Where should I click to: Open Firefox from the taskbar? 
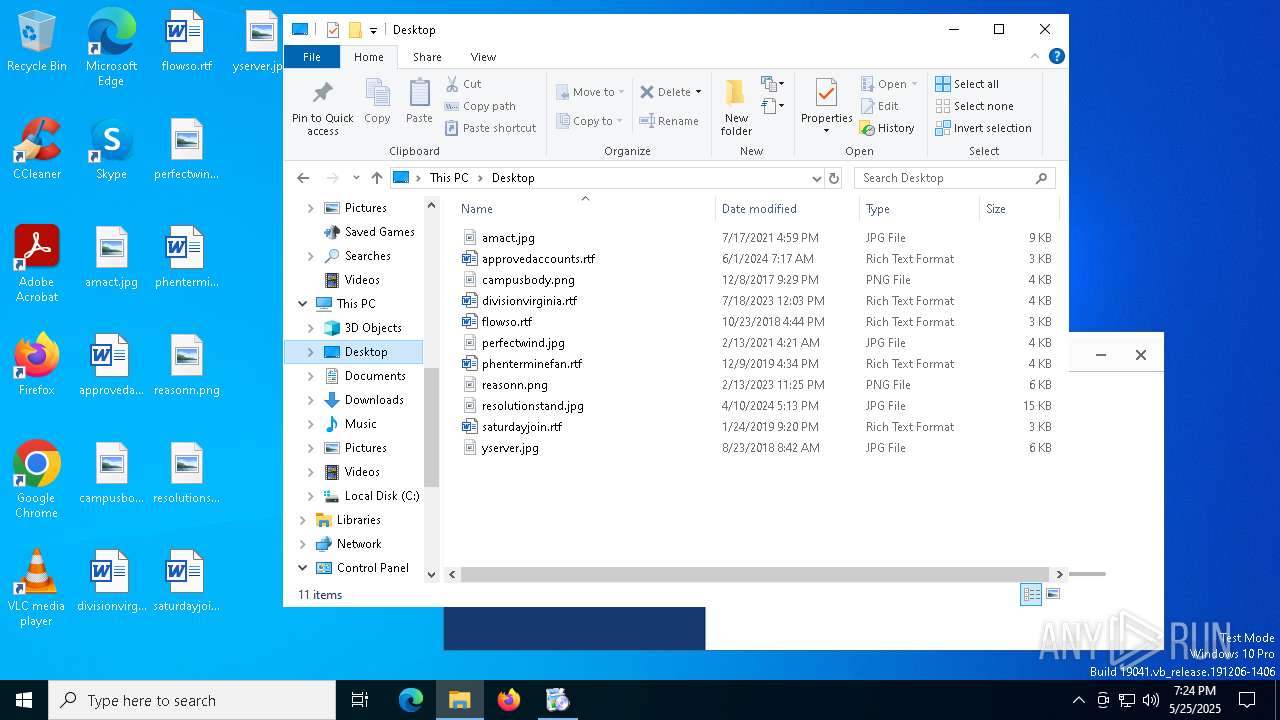tap(509, 700)
